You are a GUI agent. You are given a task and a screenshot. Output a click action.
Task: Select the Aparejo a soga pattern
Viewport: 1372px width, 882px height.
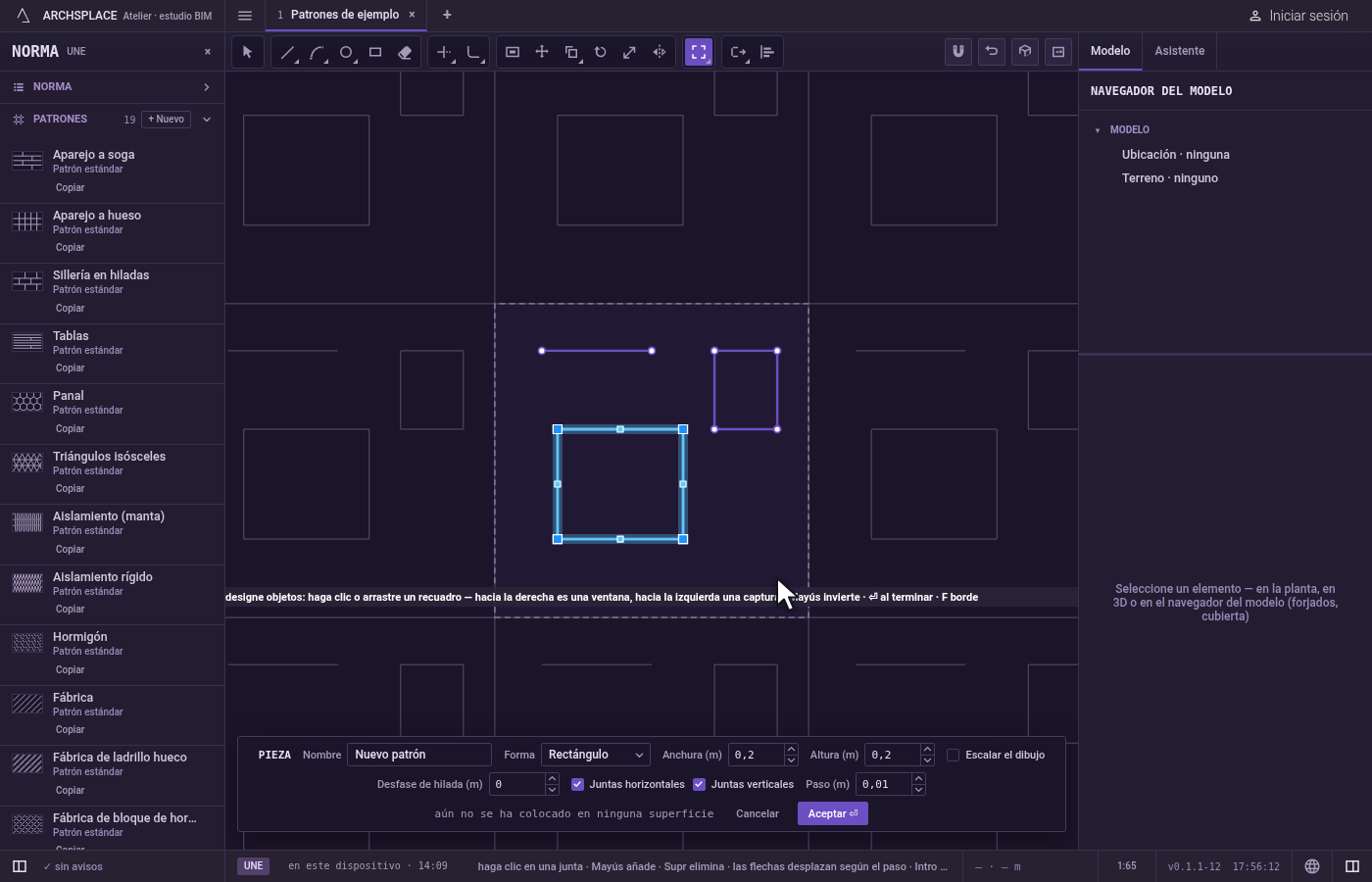113,171
